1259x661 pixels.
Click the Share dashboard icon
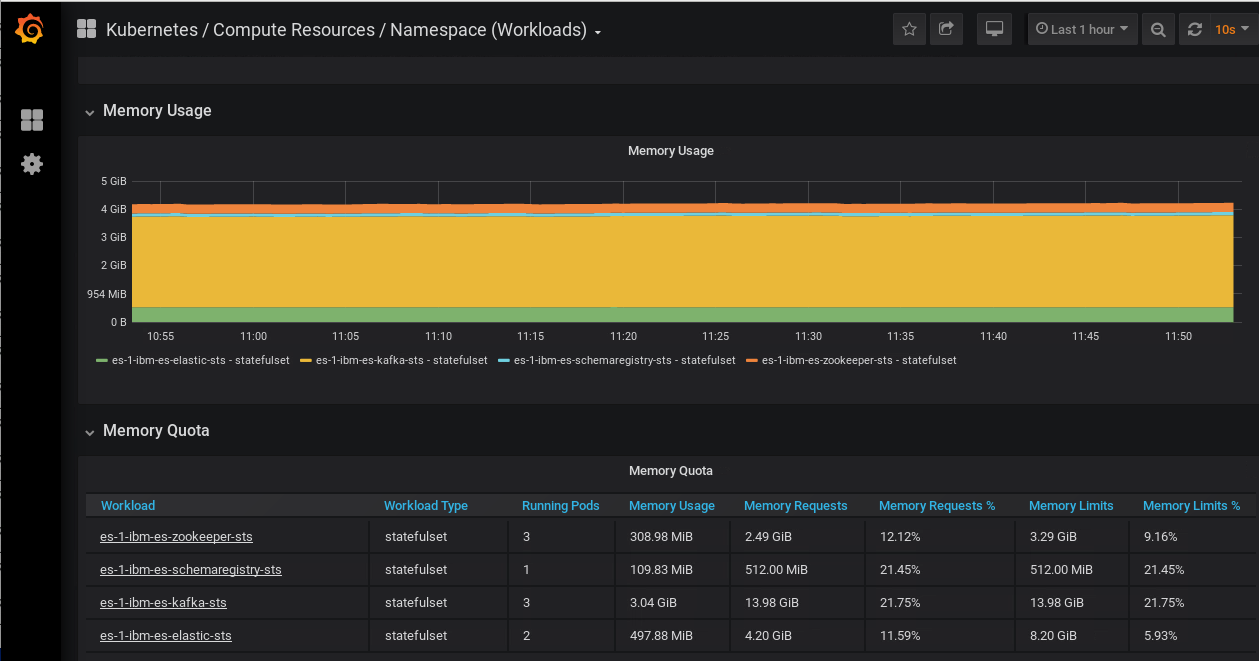pyautogui.click(x=946, y=29)
